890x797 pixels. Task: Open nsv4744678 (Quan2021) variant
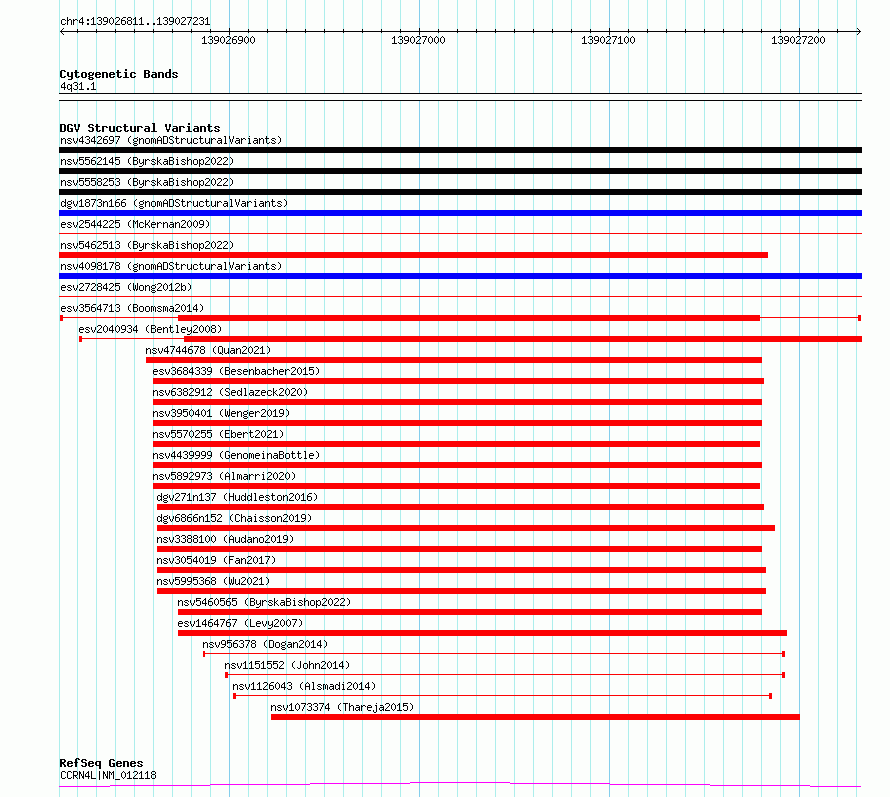coord(208,350)
